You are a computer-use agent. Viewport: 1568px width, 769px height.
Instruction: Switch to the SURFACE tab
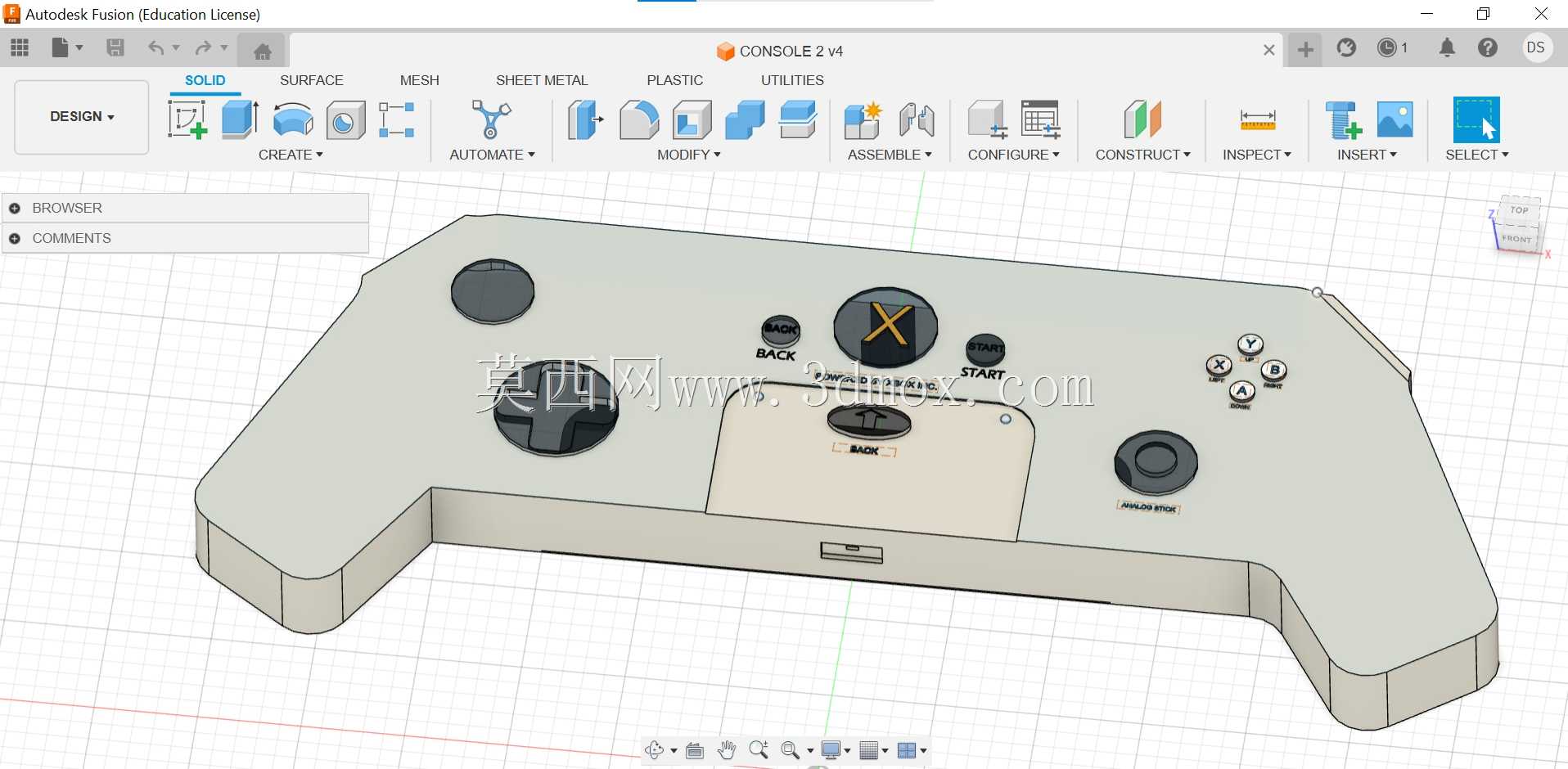(x=312, y=80)
